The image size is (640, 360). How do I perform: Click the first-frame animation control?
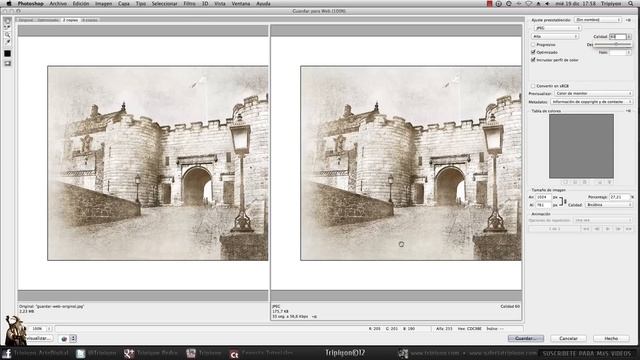586,229
